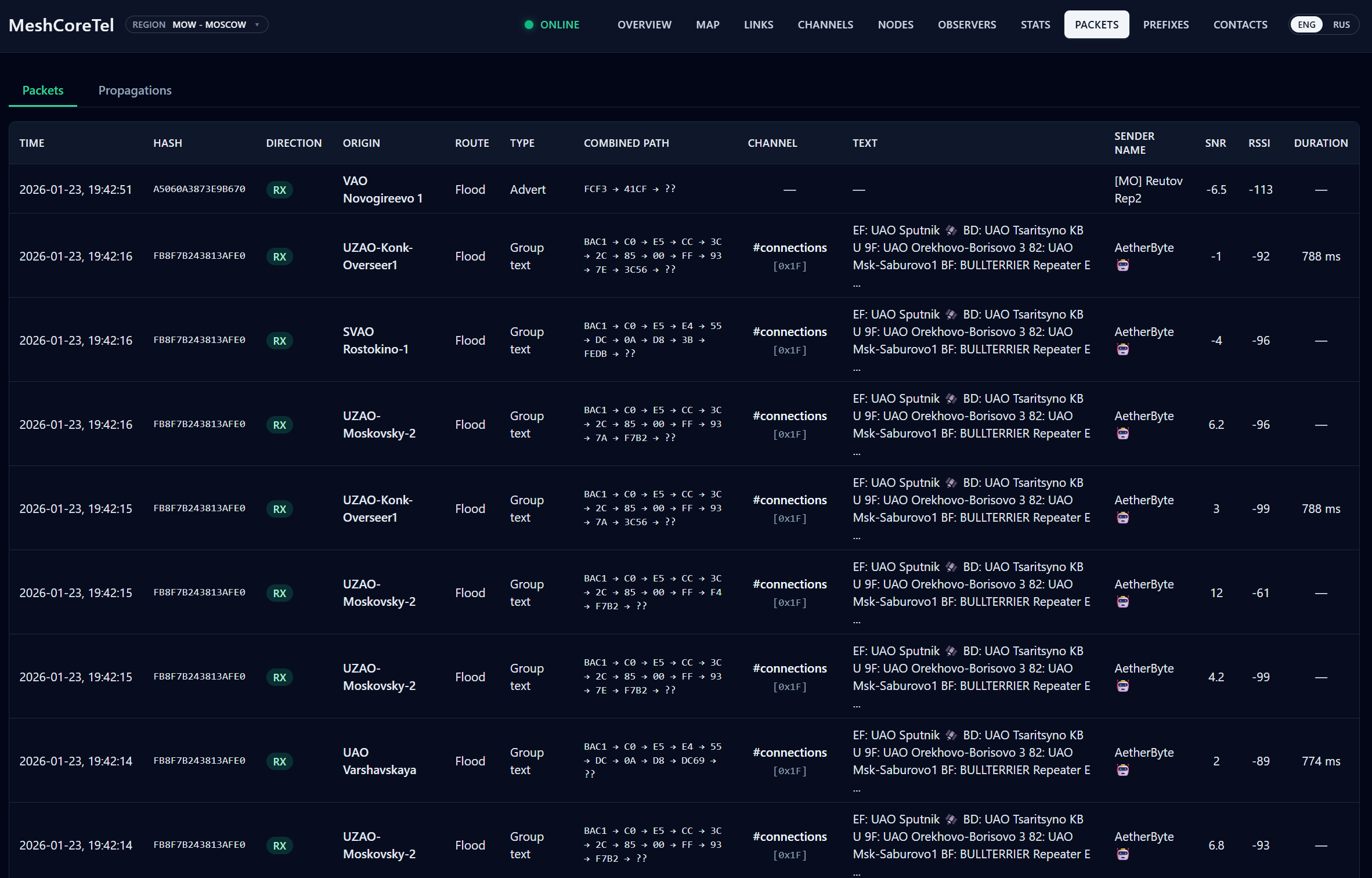This screenshot has width=1372, height=878.
Task: Switch to Propagations tab
Action: [x=135, y=91]
